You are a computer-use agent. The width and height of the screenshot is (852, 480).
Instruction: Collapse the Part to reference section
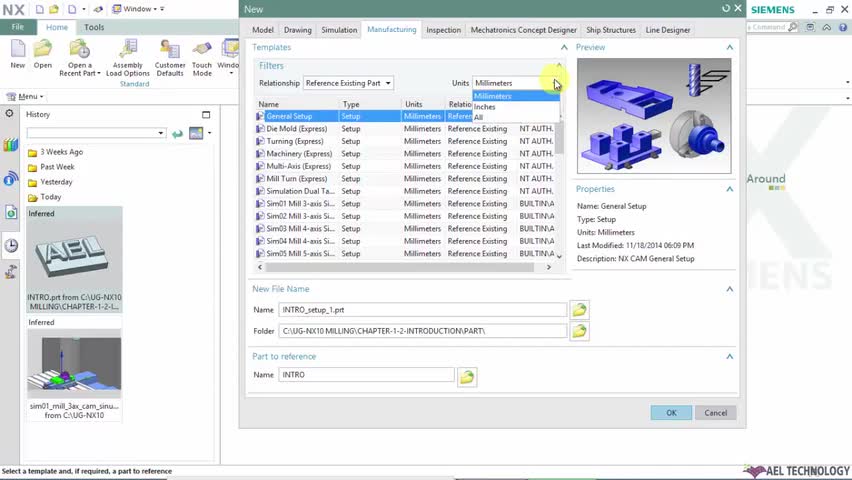coord(730,357)
